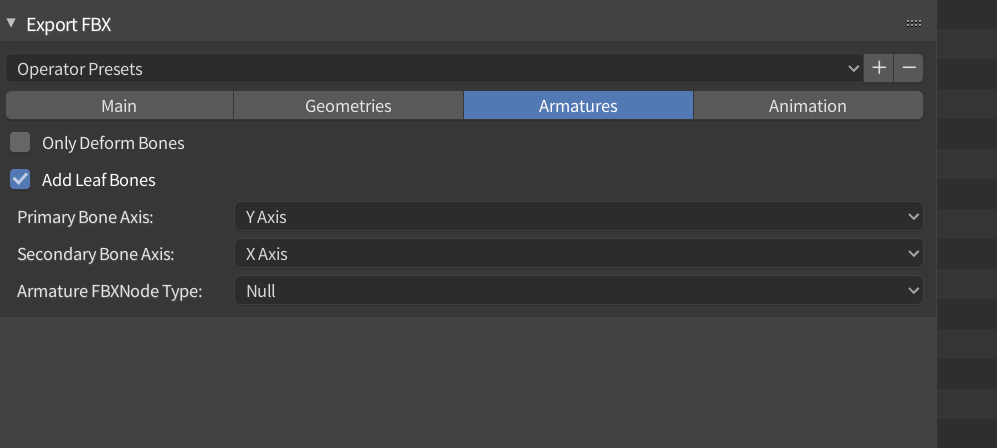
Task: Open the Operator Presets dropdown
Action: pos(434,69)
